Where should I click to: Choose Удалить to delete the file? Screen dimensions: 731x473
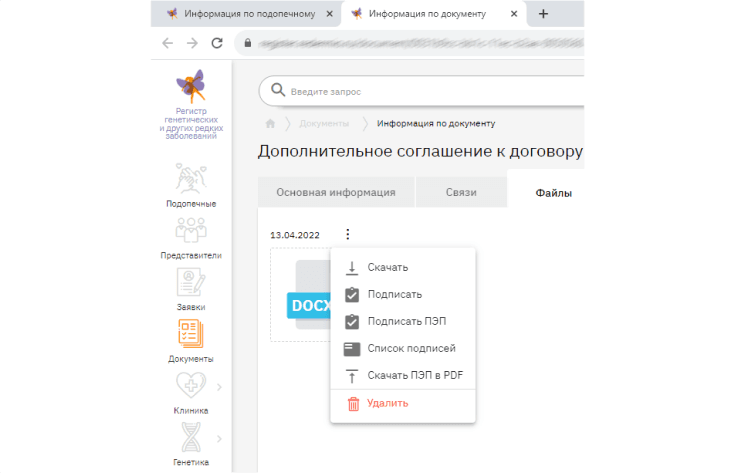(403, 404)
